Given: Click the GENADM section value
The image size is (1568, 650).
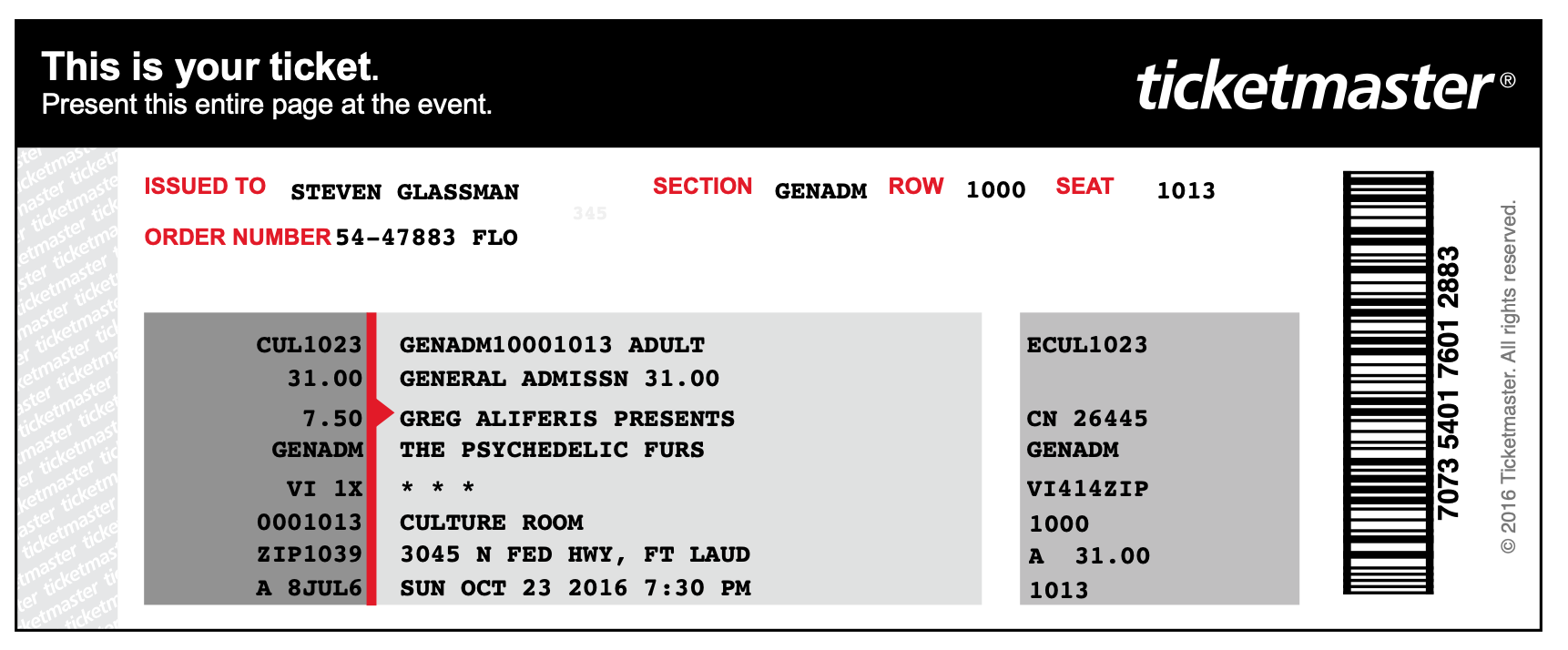Looking at the screenshot, I should tap(820, 191).
